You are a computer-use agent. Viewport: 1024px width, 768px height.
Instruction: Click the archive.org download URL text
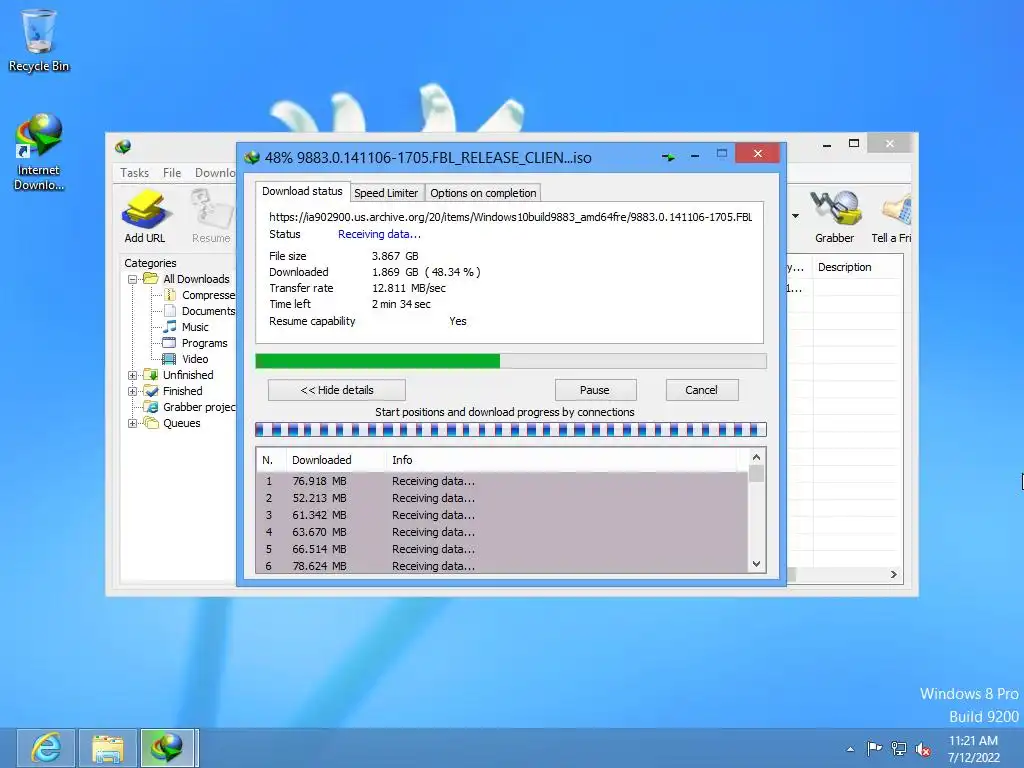(x=511, y=217)
